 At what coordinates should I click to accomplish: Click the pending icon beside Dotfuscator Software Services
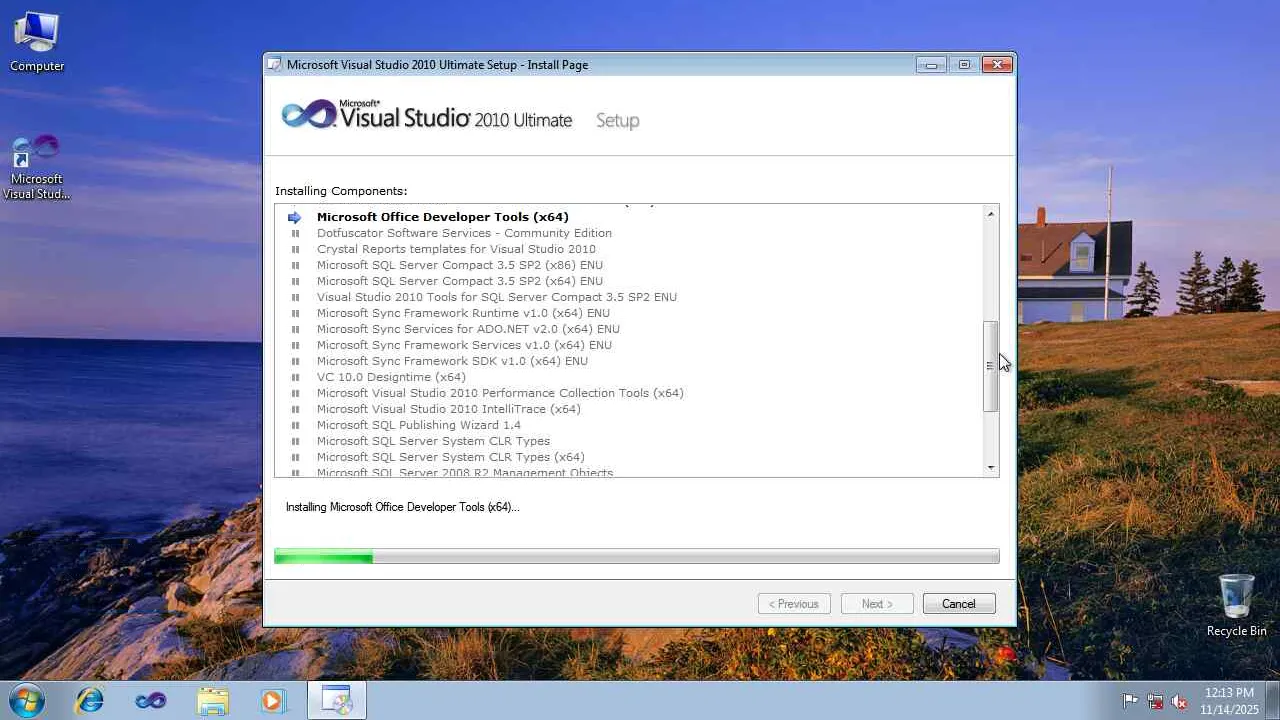[295, 233]
